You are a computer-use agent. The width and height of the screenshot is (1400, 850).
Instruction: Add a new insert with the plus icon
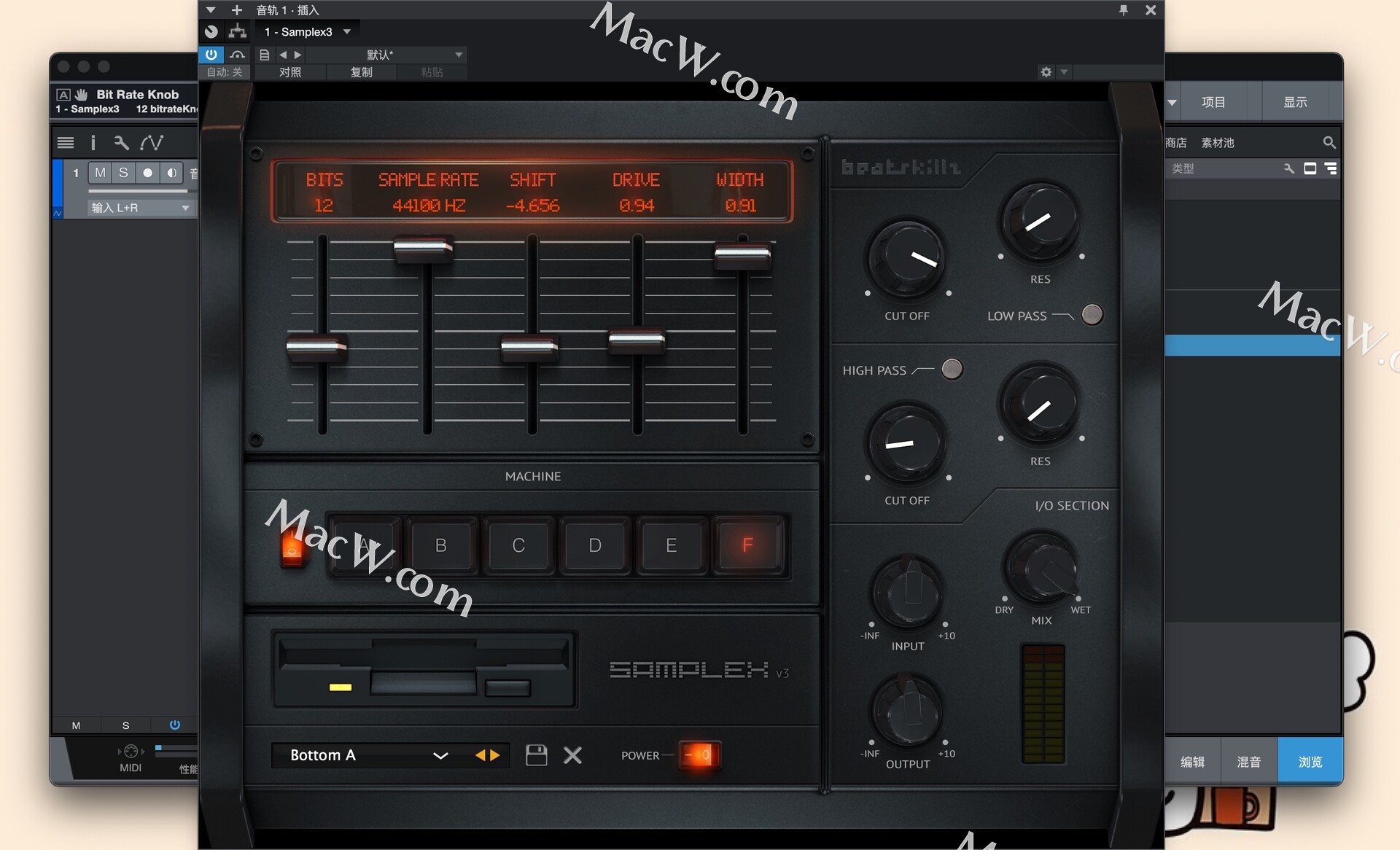point(236,10)
